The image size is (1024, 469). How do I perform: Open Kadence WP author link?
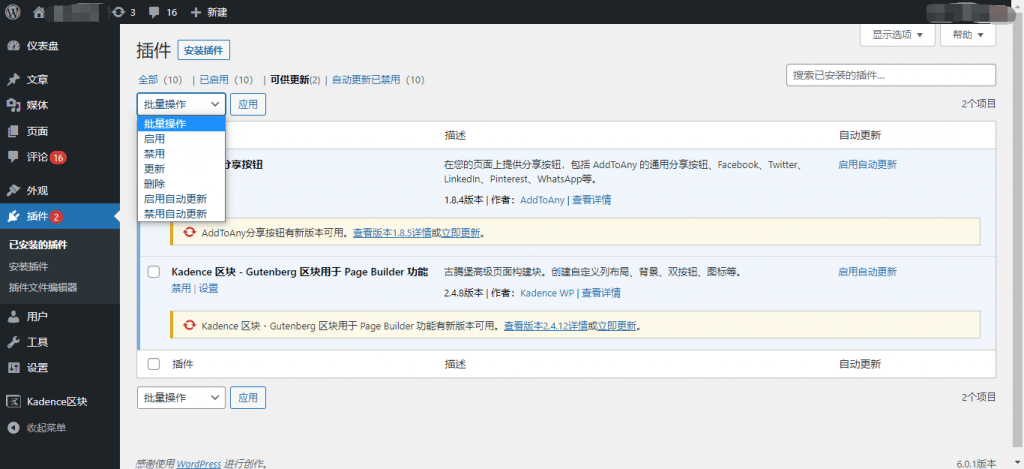click(x=547, y=293)
